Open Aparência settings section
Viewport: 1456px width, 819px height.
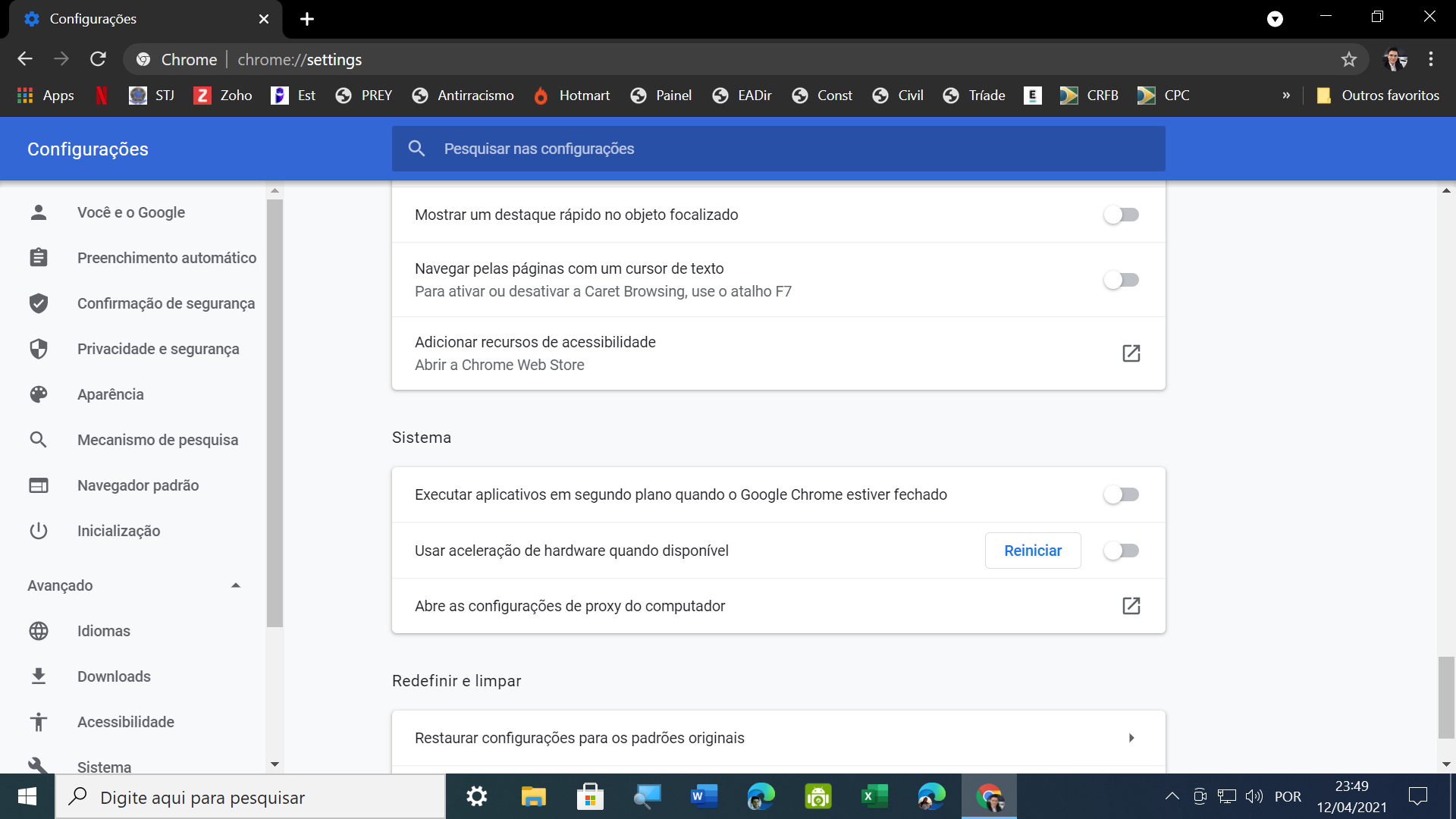point(110,394)
